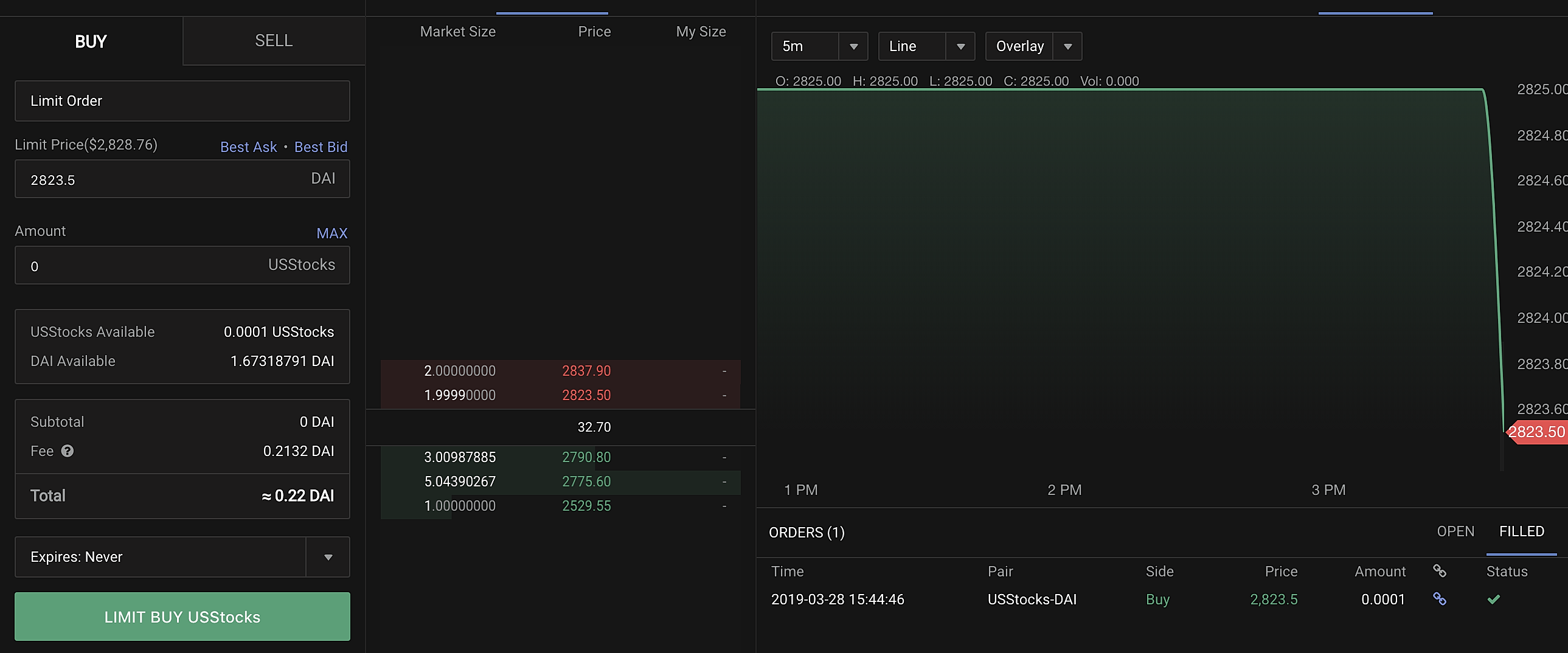The height and width of the screenshot is (653, 1568).
Task: Select ask order at price 2837.90
Action: coord(561,371)
